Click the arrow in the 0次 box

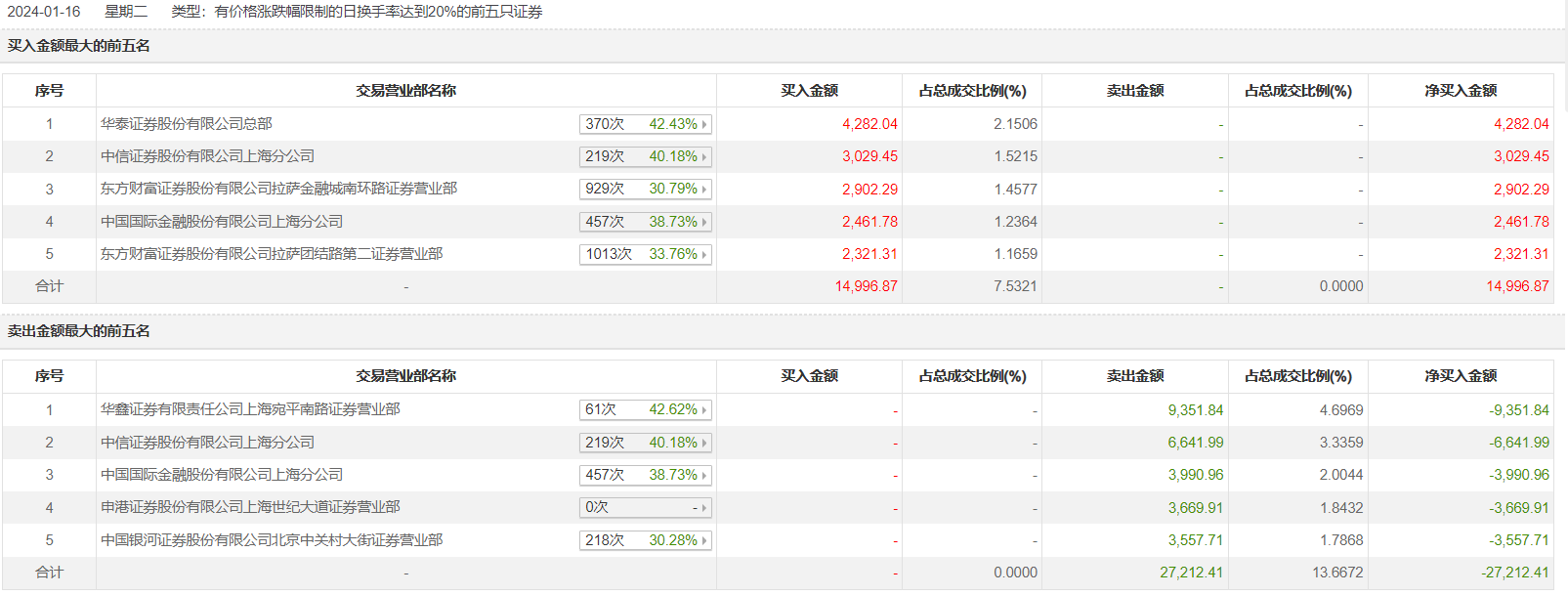pos(704,507)
